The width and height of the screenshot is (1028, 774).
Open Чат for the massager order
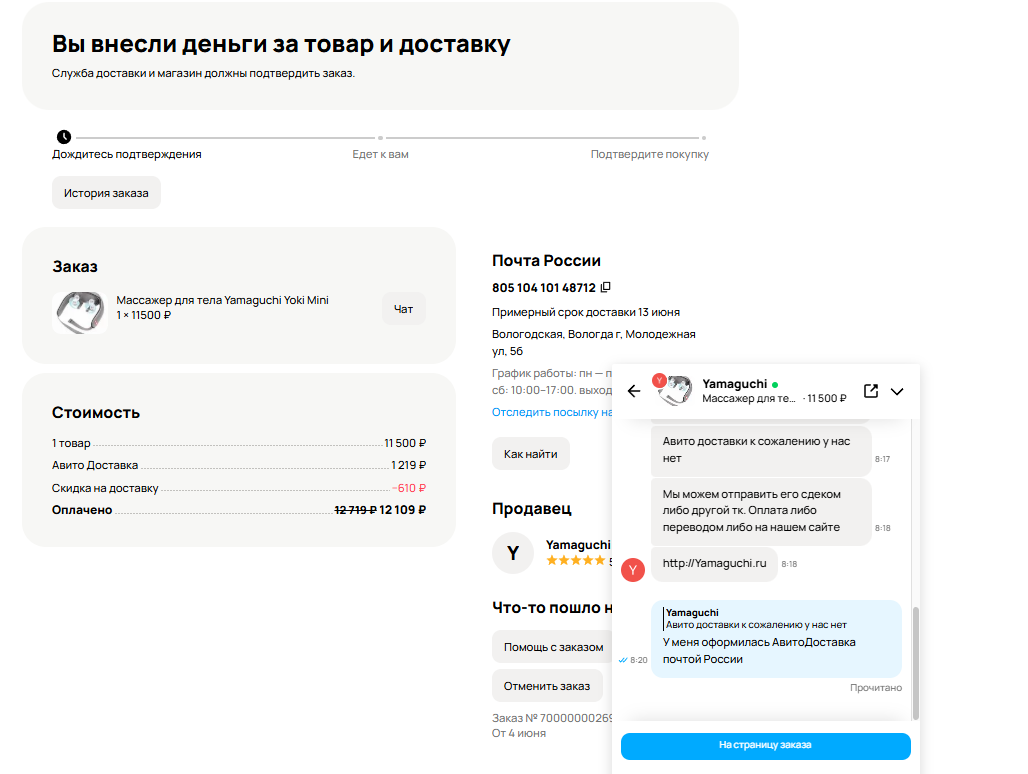click(x=403, y=309)
